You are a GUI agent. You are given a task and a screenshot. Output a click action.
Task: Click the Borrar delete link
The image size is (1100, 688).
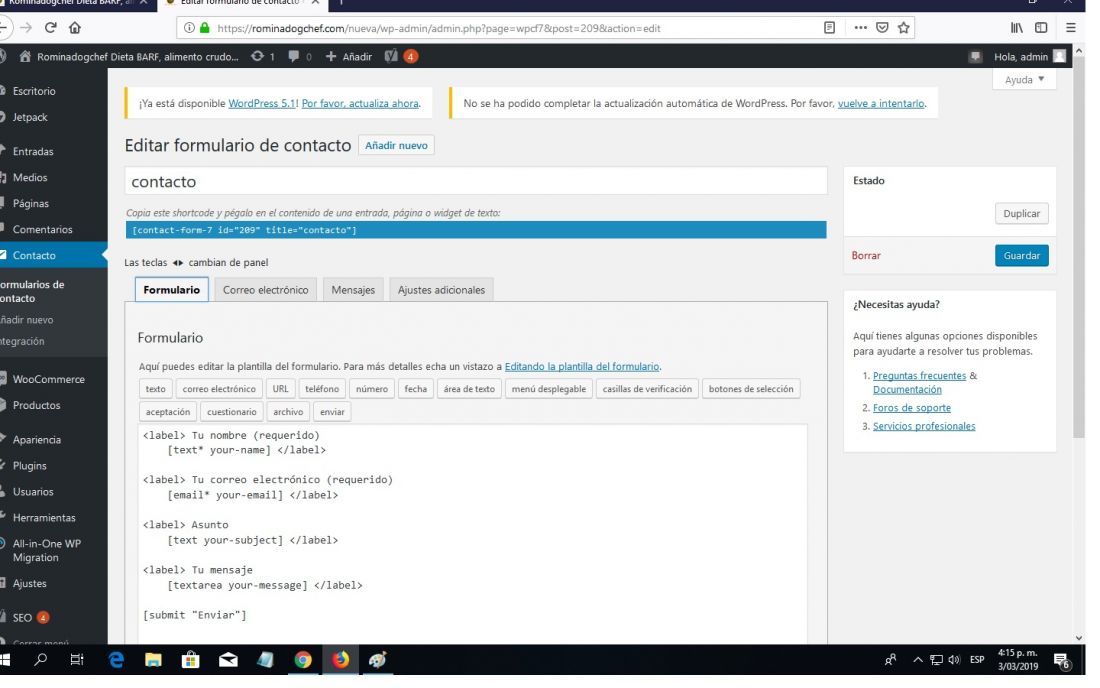[866, 255]
